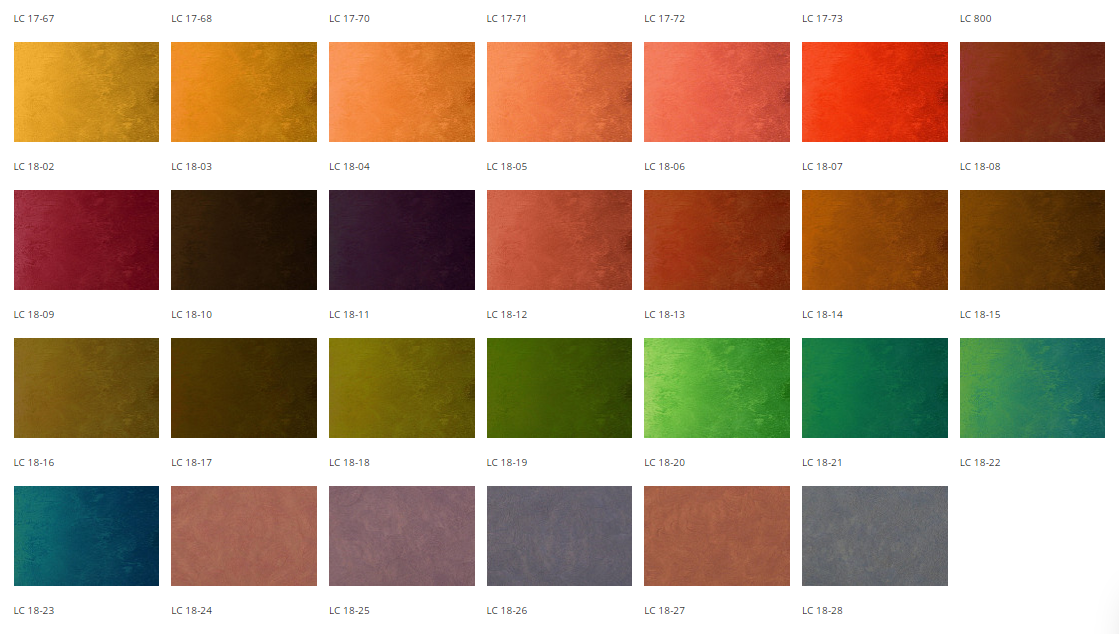Viewport: 1119px width, 634px height.
Task: Select the golden yellow LC 18-02 swatch
Action: point(86,92)
